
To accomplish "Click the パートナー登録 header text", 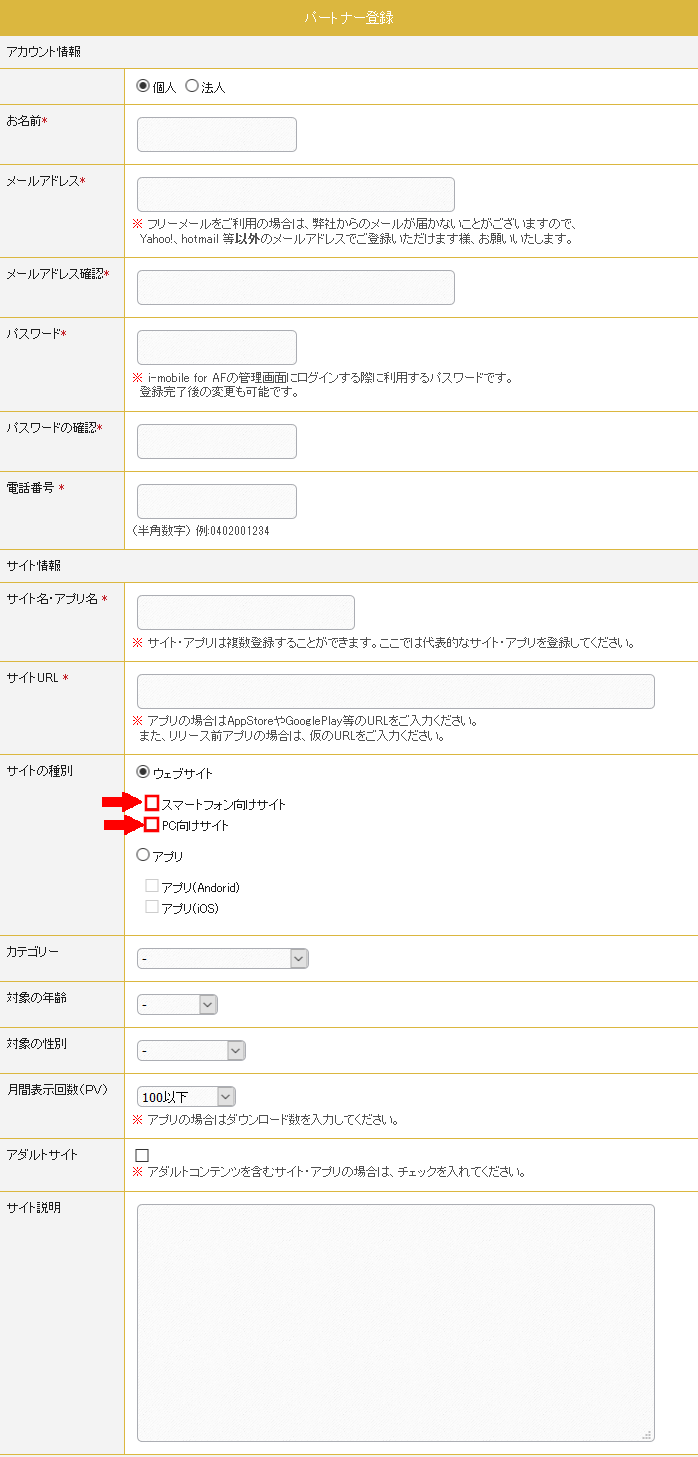I will coord(349,18).
